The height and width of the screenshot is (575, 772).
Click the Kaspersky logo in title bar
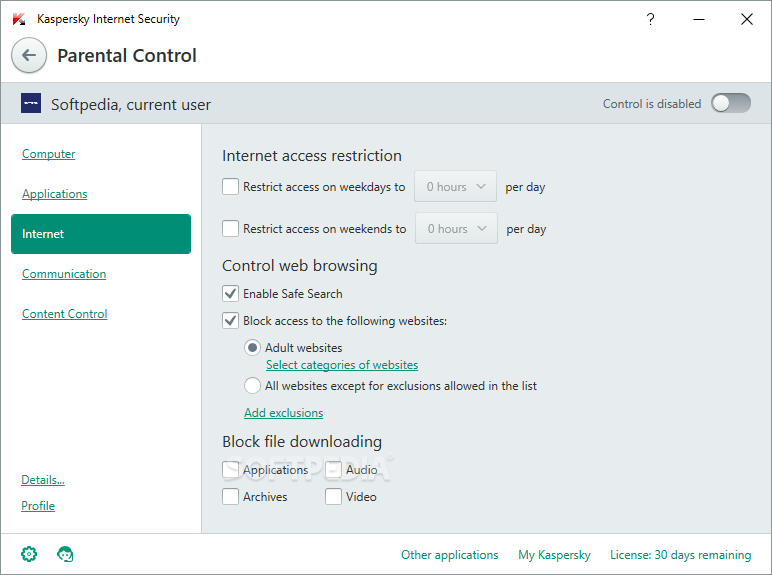(19, 19)
